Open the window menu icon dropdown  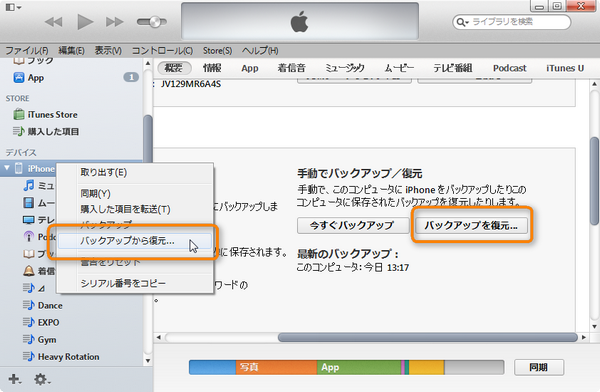(13, 7)
